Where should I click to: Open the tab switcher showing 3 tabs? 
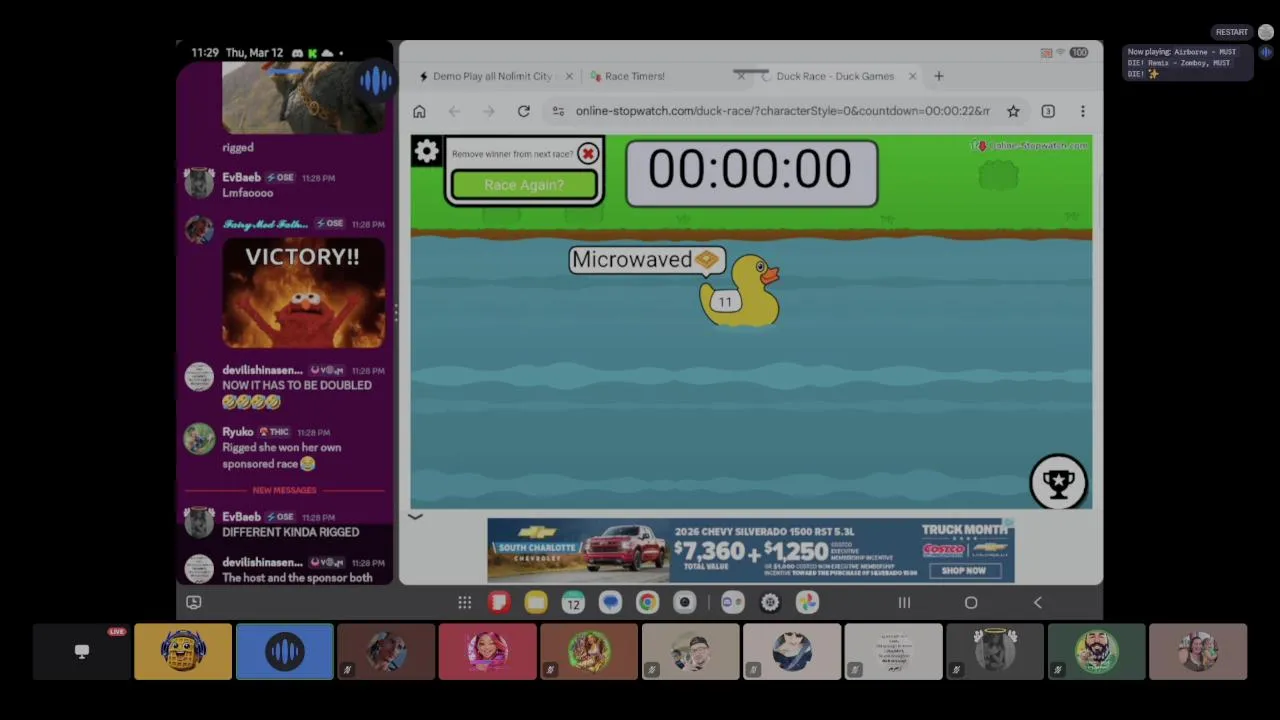[1048, 111]
